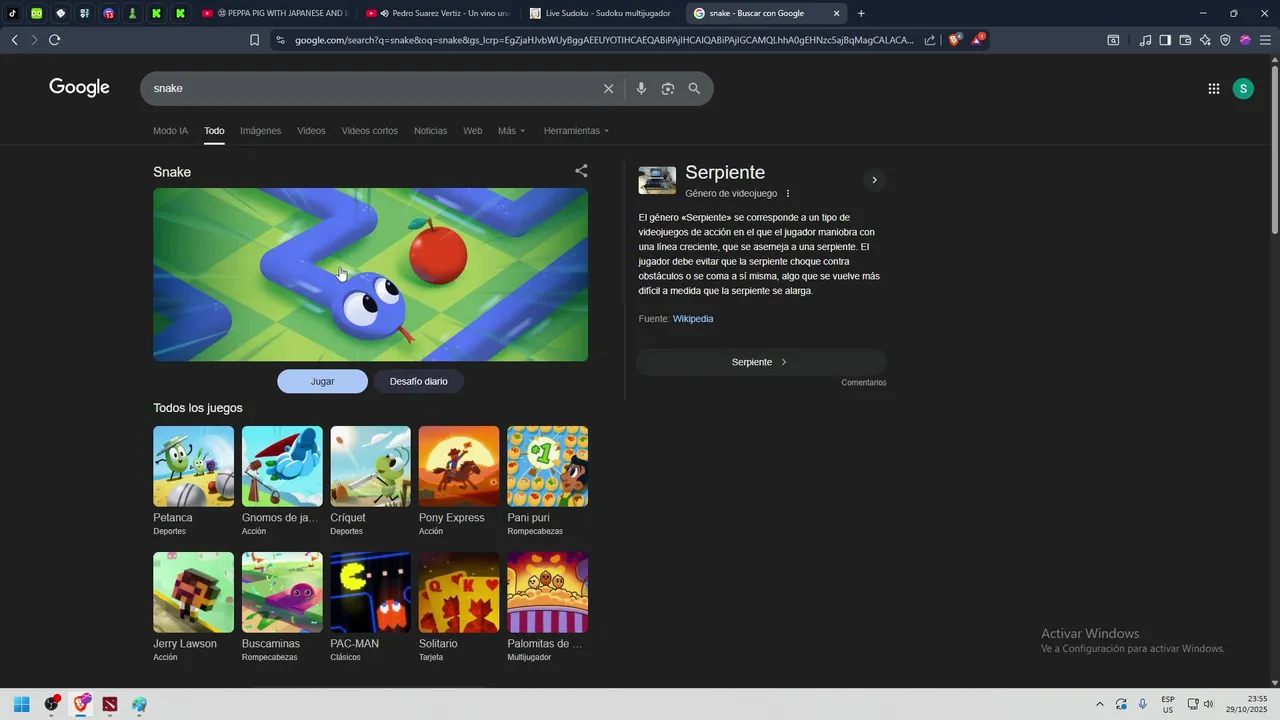Screen dimensions: 1280x720
Task: Toggle the browser sidebar panel icon
Action: pyautogui.click(x=1165, y=40)
